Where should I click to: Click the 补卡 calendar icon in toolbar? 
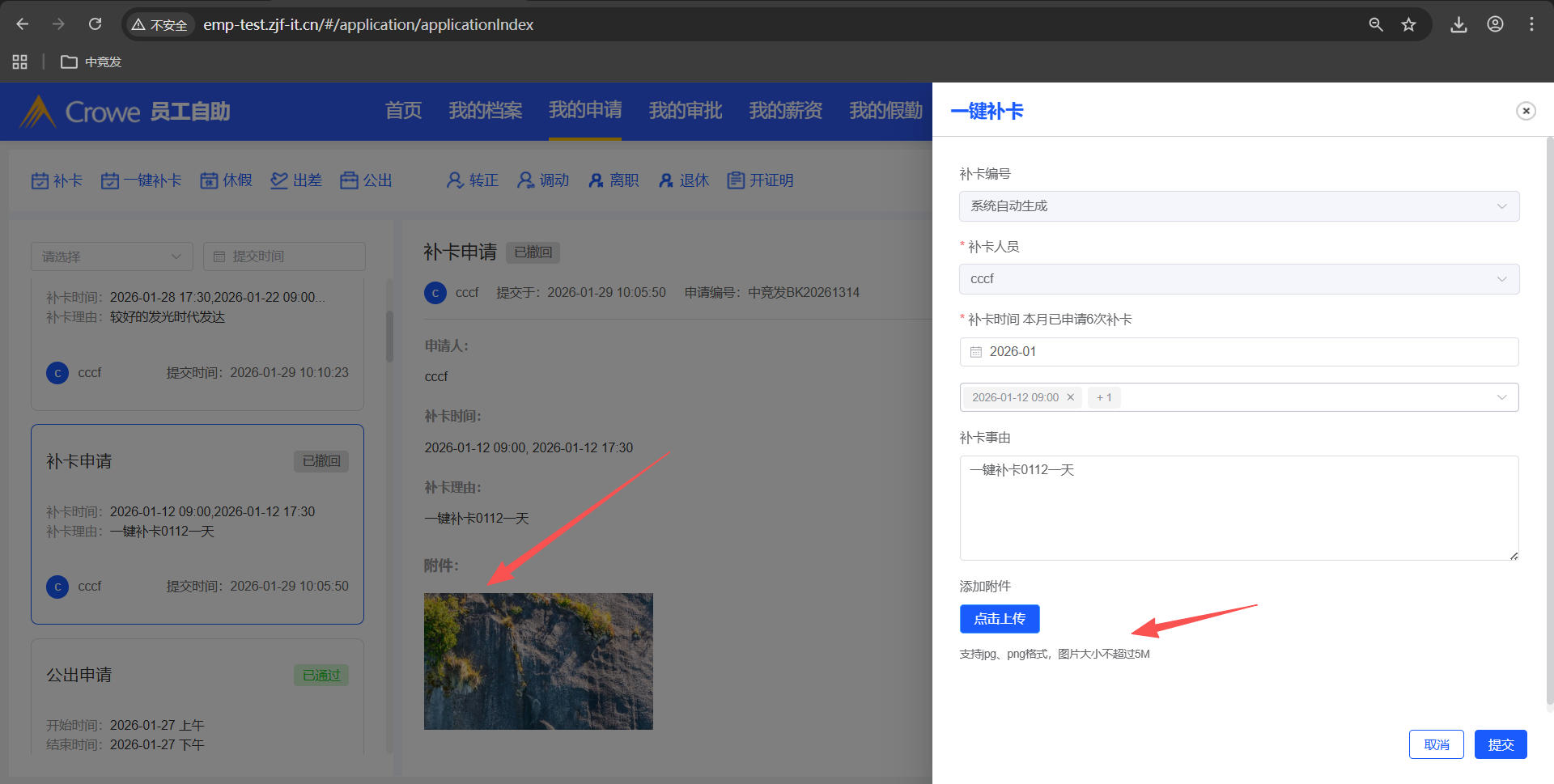[40, 180]
